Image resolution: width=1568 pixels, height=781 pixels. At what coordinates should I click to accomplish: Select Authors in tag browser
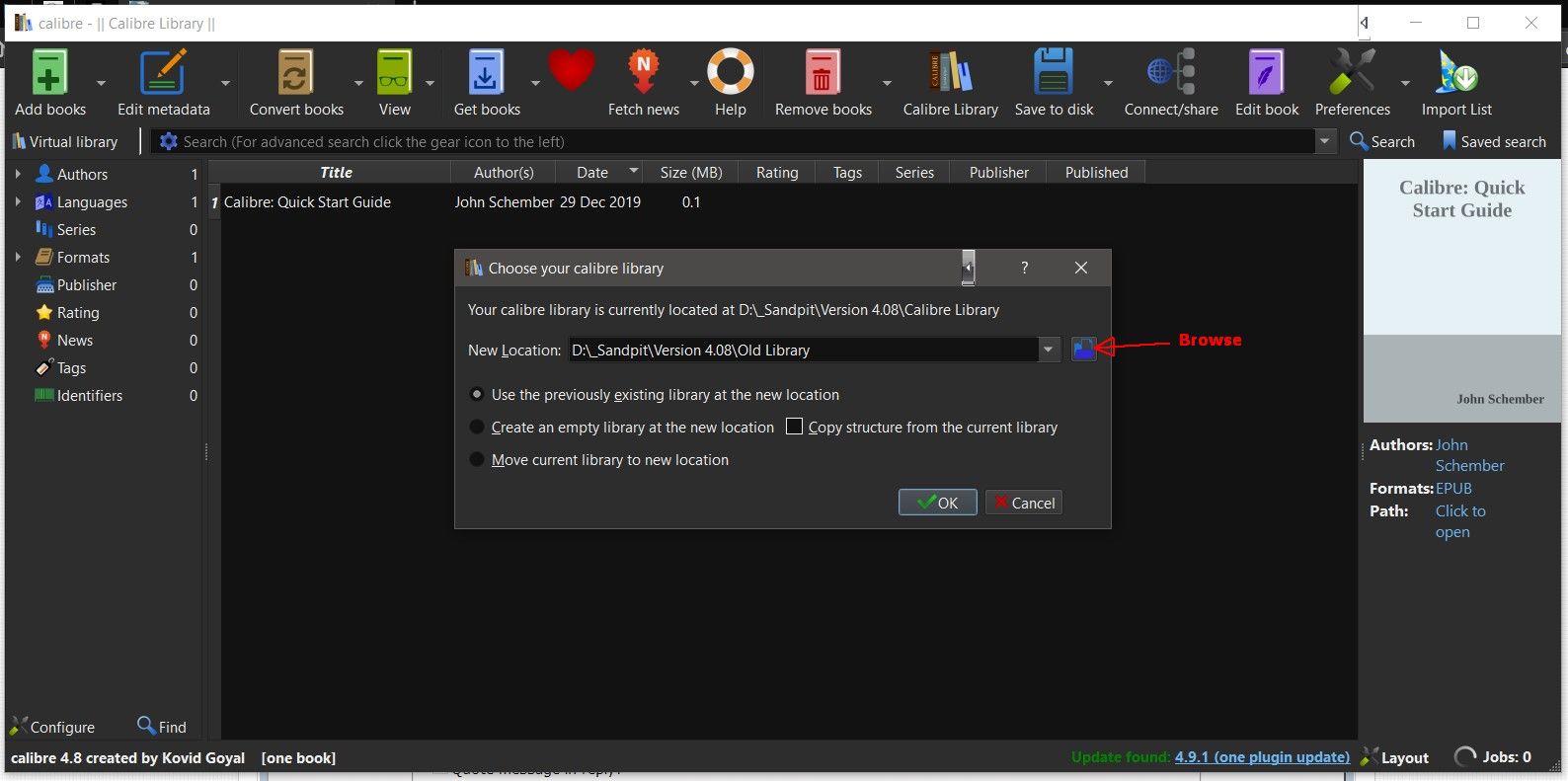pyautogui.click(x=82, y=174)
